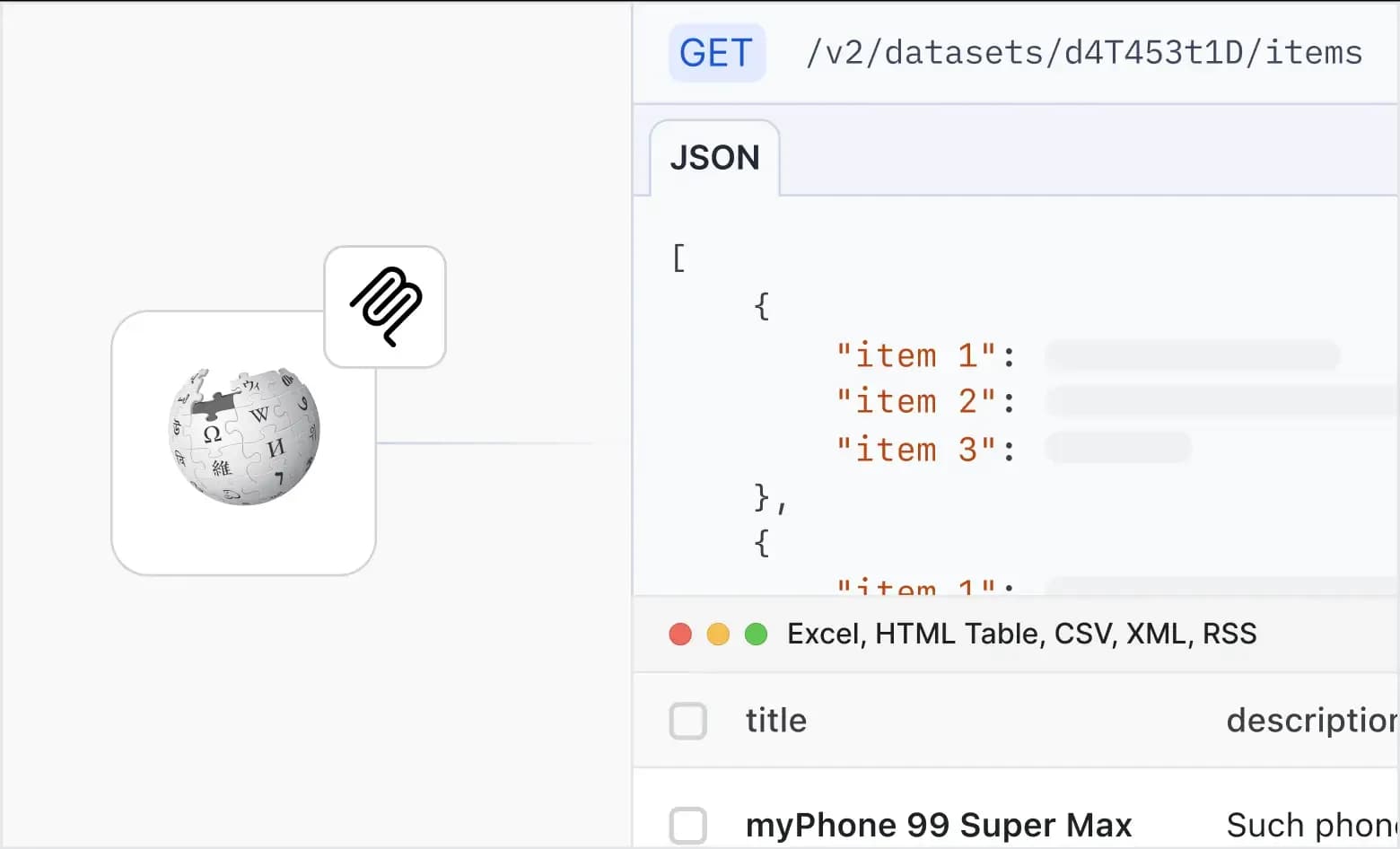The height and width of the screenshot is (849, 1400).
Task: Click the title column header
Action: pos(775,721)
